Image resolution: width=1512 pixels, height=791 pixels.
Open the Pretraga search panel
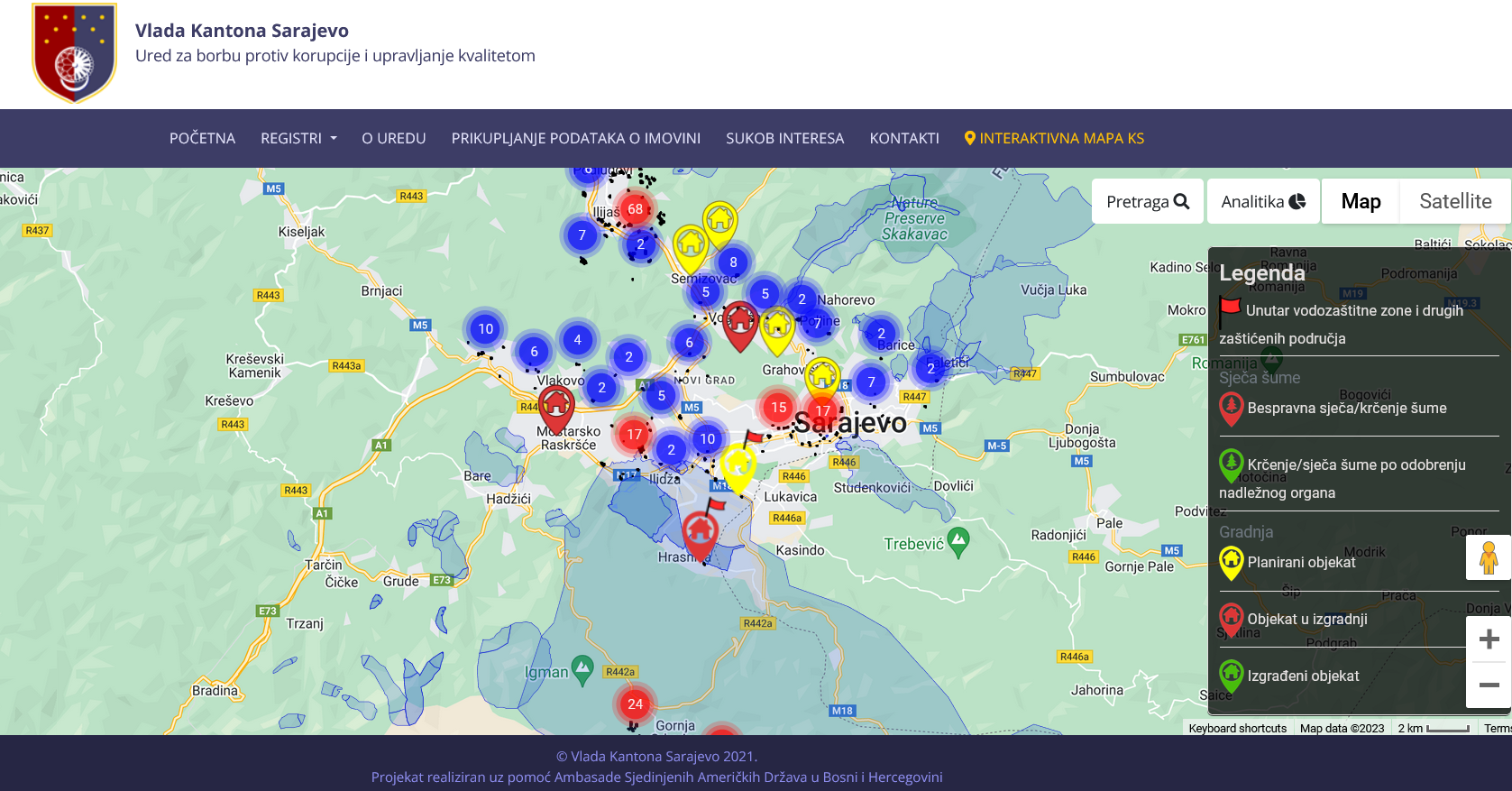coord(1147,201)
